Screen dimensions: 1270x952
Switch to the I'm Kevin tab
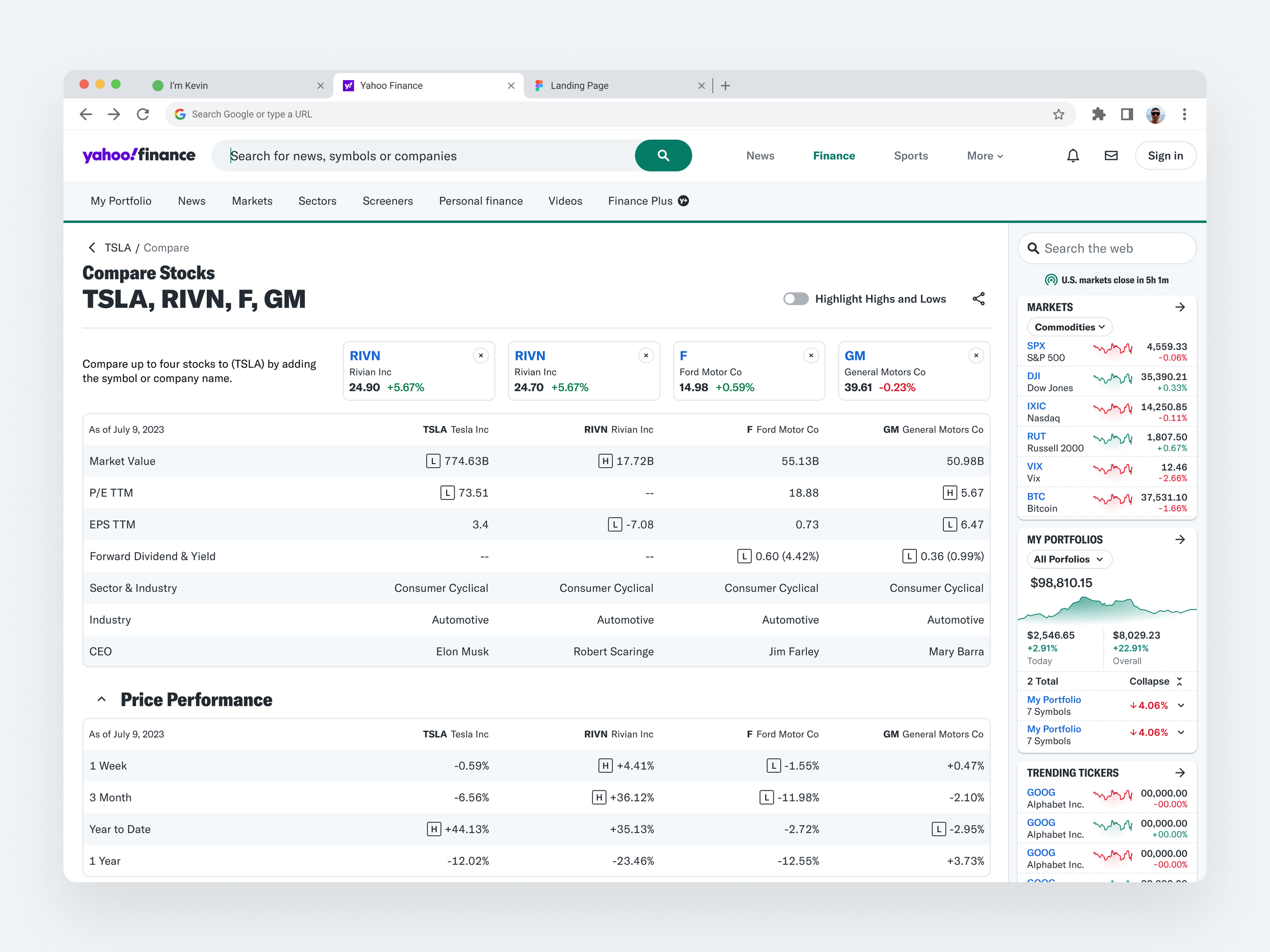point(238,85)
